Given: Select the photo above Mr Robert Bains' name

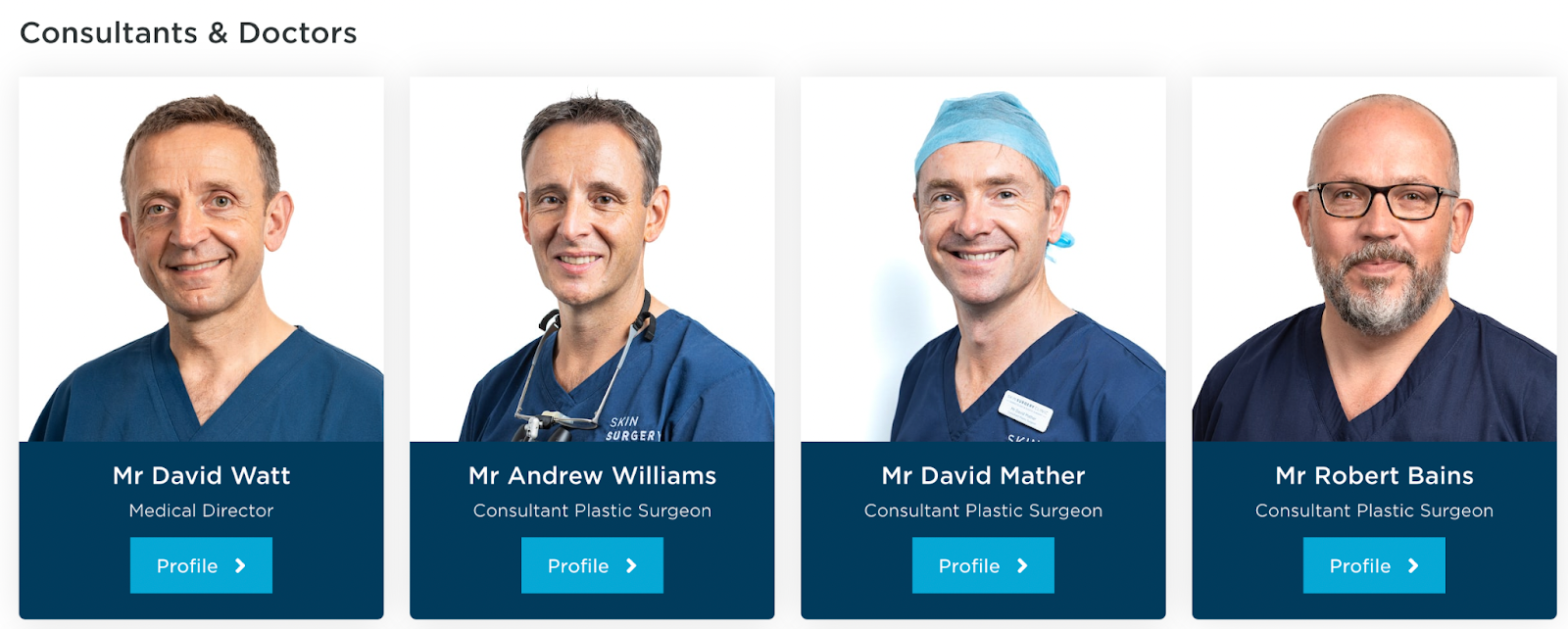Looking at the screenshot, I should (x=1374, y=260).
